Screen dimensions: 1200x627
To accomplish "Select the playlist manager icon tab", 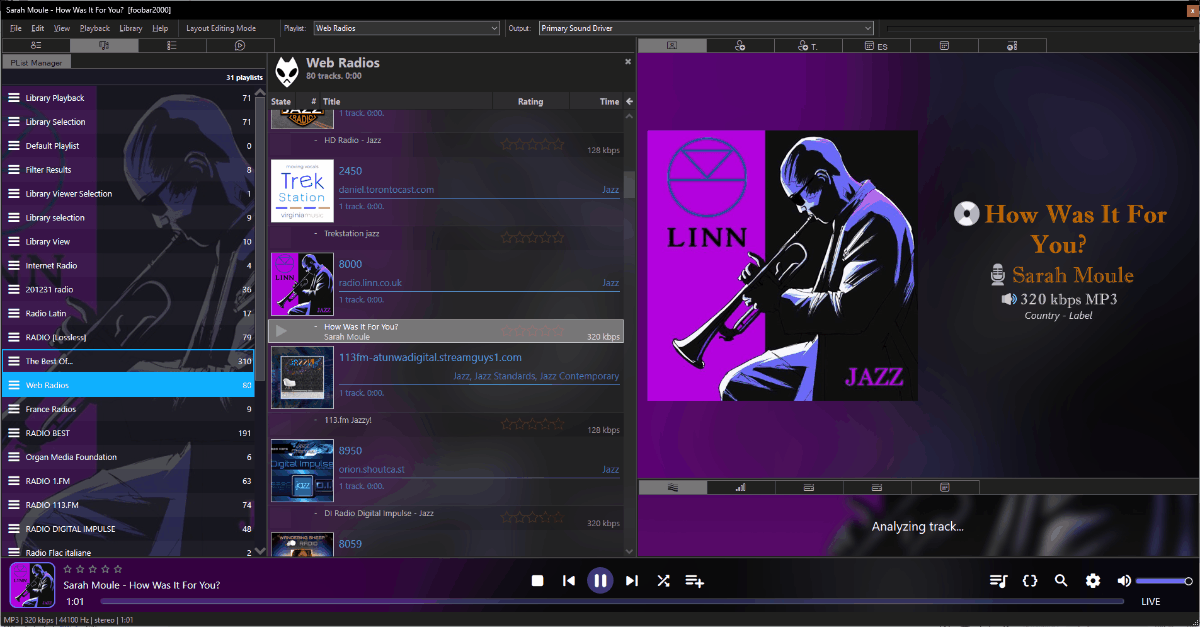I will click(x=104, y=45).
